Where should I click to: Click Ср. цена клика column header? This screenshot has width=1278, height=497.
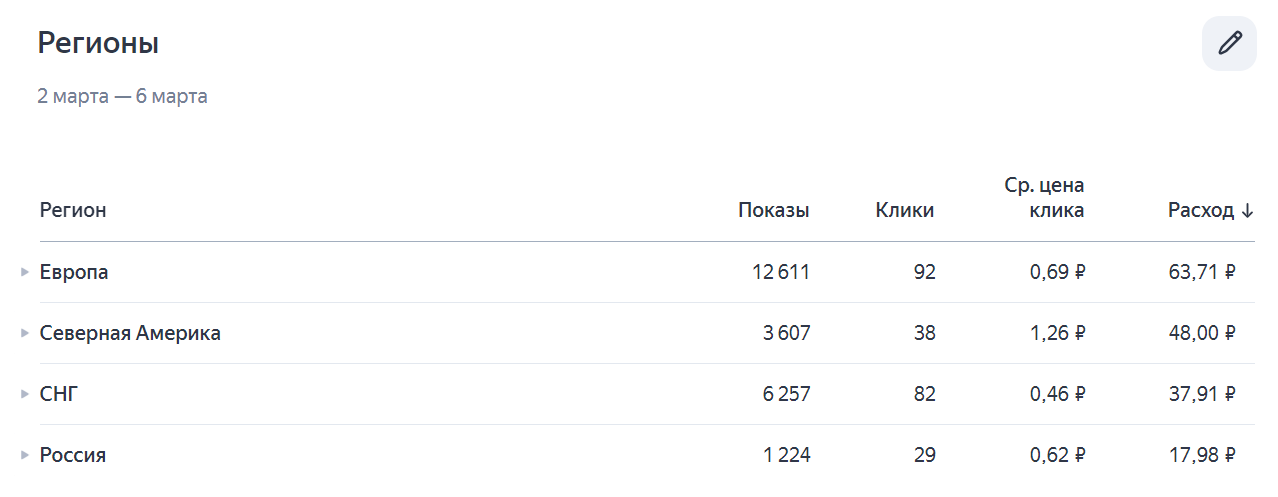[x=1043, y=198]
